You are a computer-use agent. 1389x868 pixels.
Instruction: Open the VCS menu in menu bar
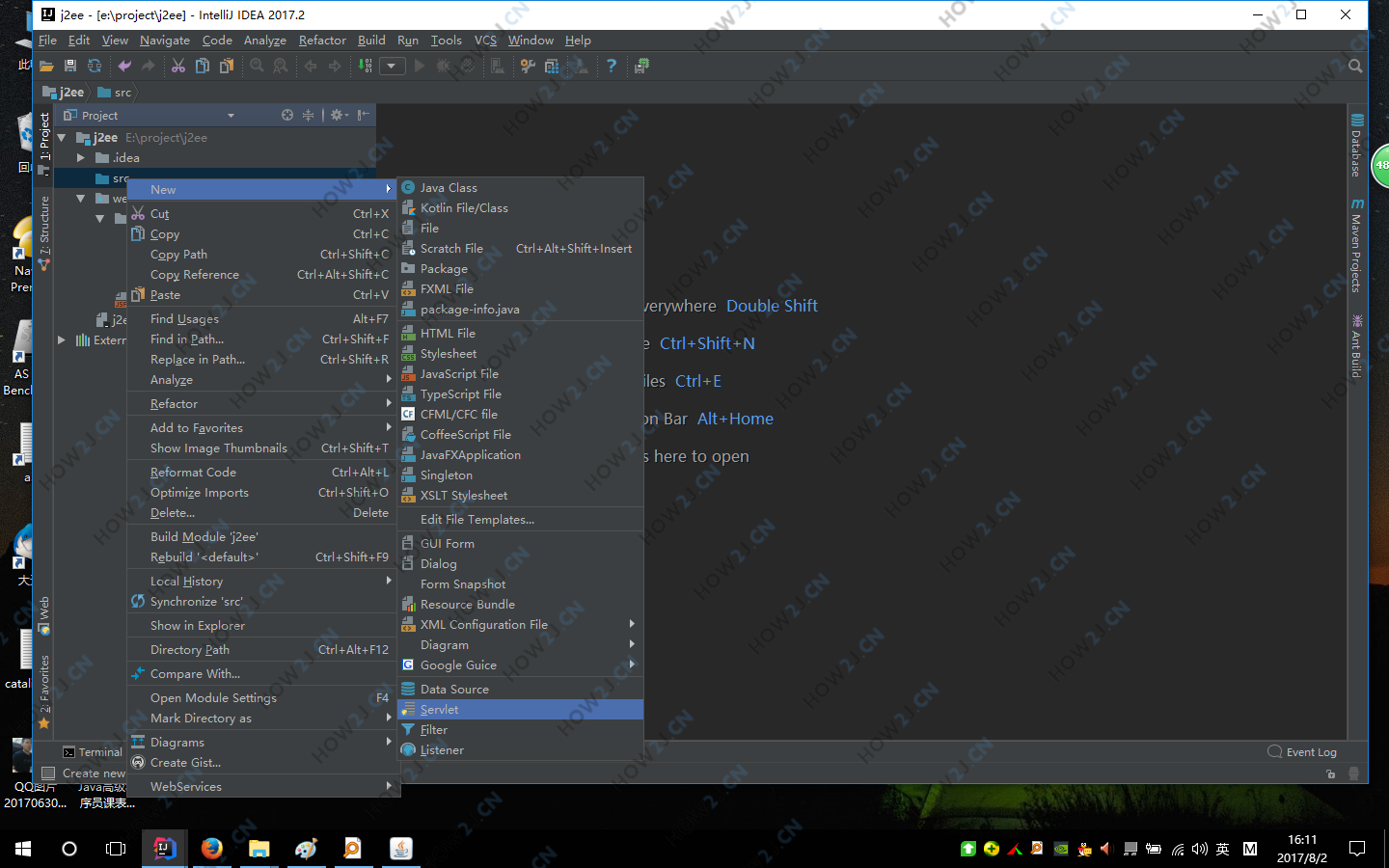pyautogui.click(x=485, y=41)
